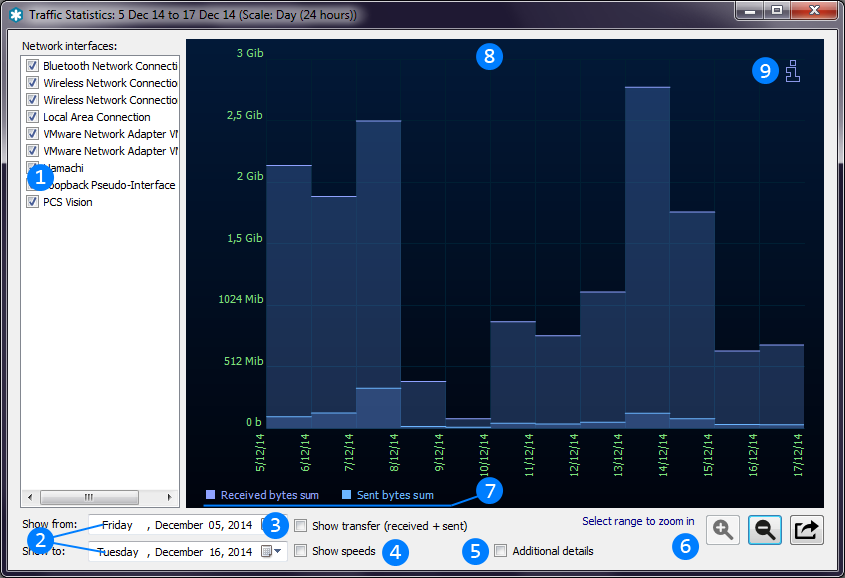The width and height of the screenshot is (845, 578).
Task: Uncheck the Local Area Connection interface
Action: tap(33, 117)
